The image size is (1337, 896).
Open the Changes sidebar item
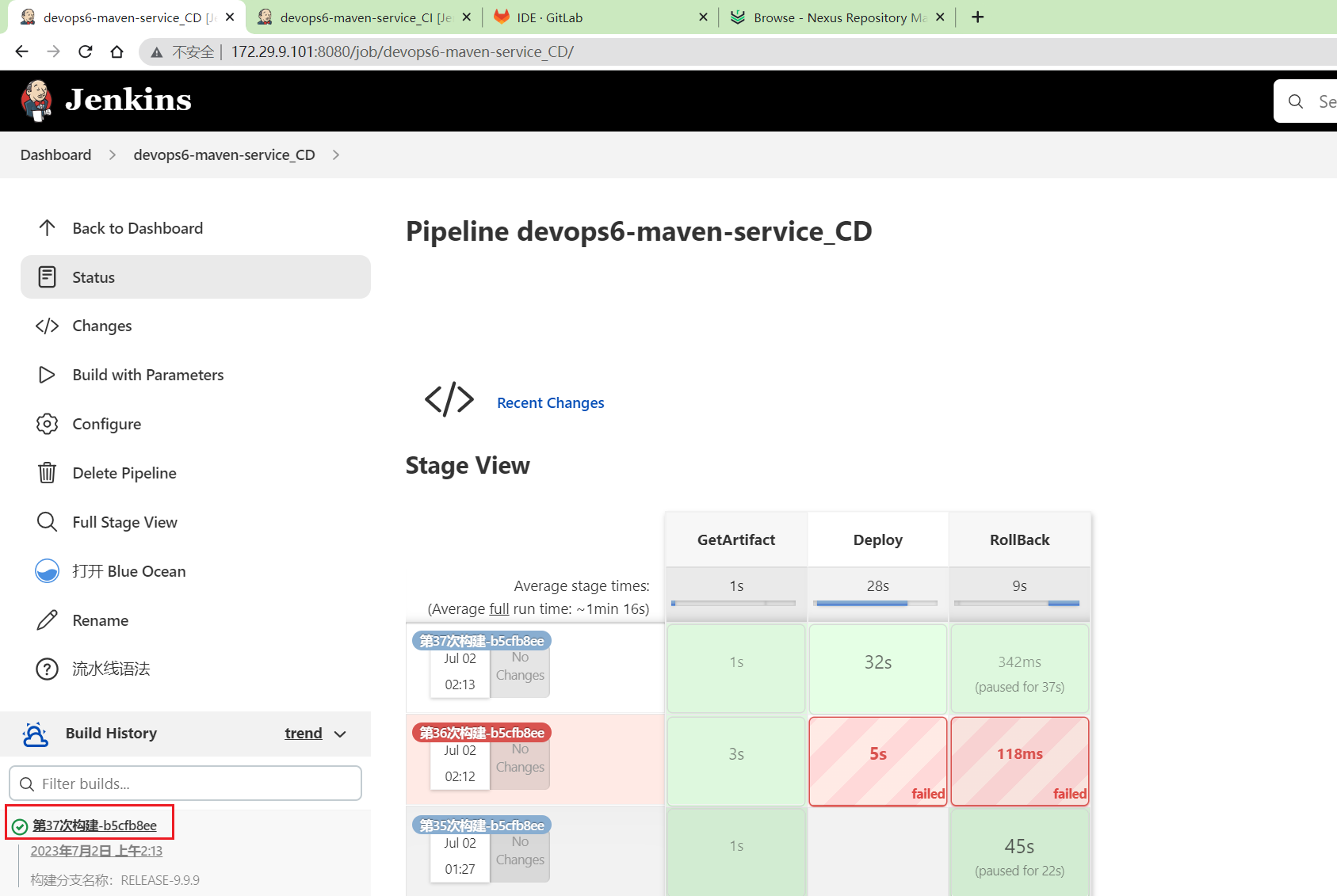(x=196, y=326)
